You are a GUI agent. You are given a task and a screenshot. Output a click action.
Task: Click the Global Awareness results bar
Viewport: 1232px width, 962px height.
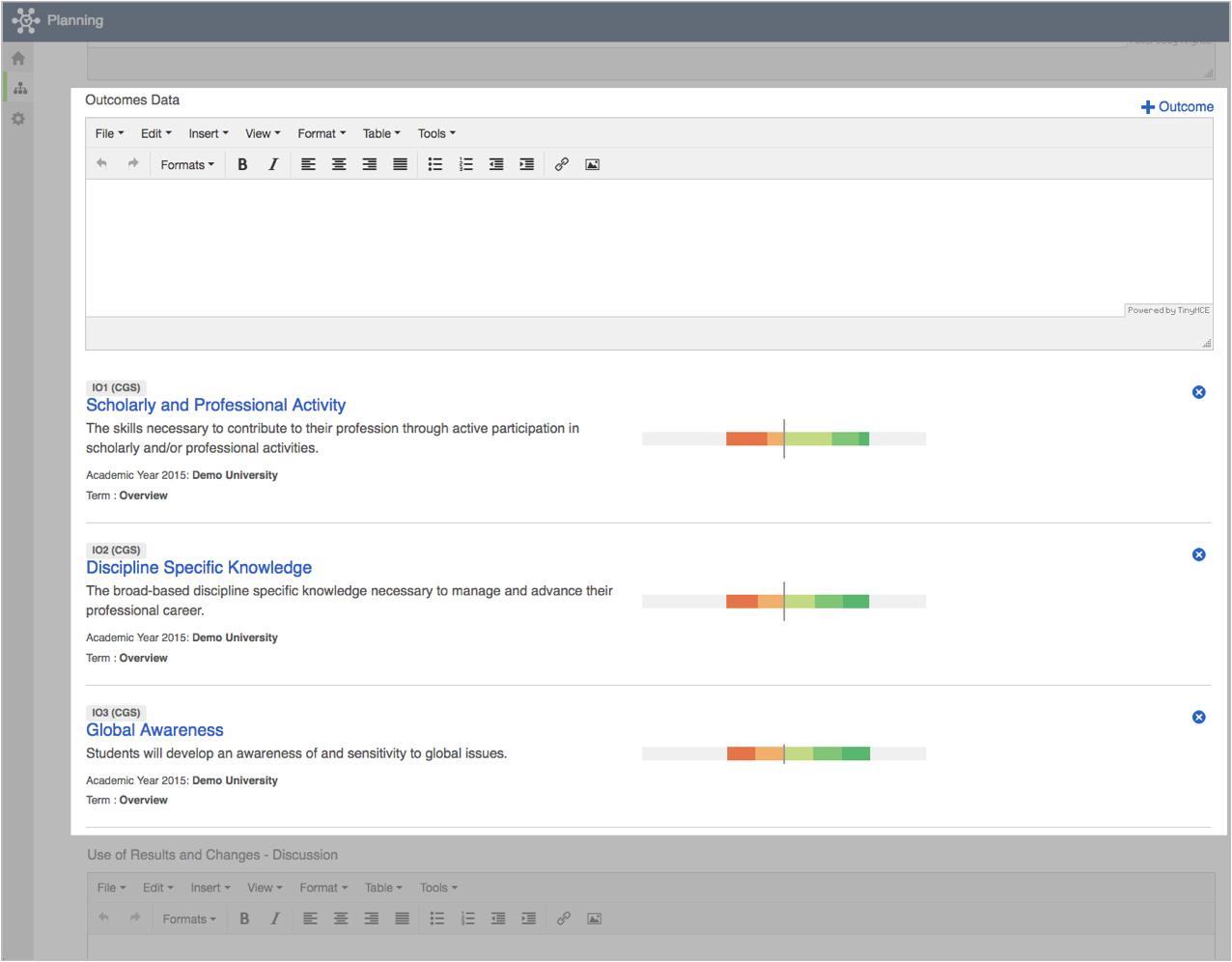point(784,753)
